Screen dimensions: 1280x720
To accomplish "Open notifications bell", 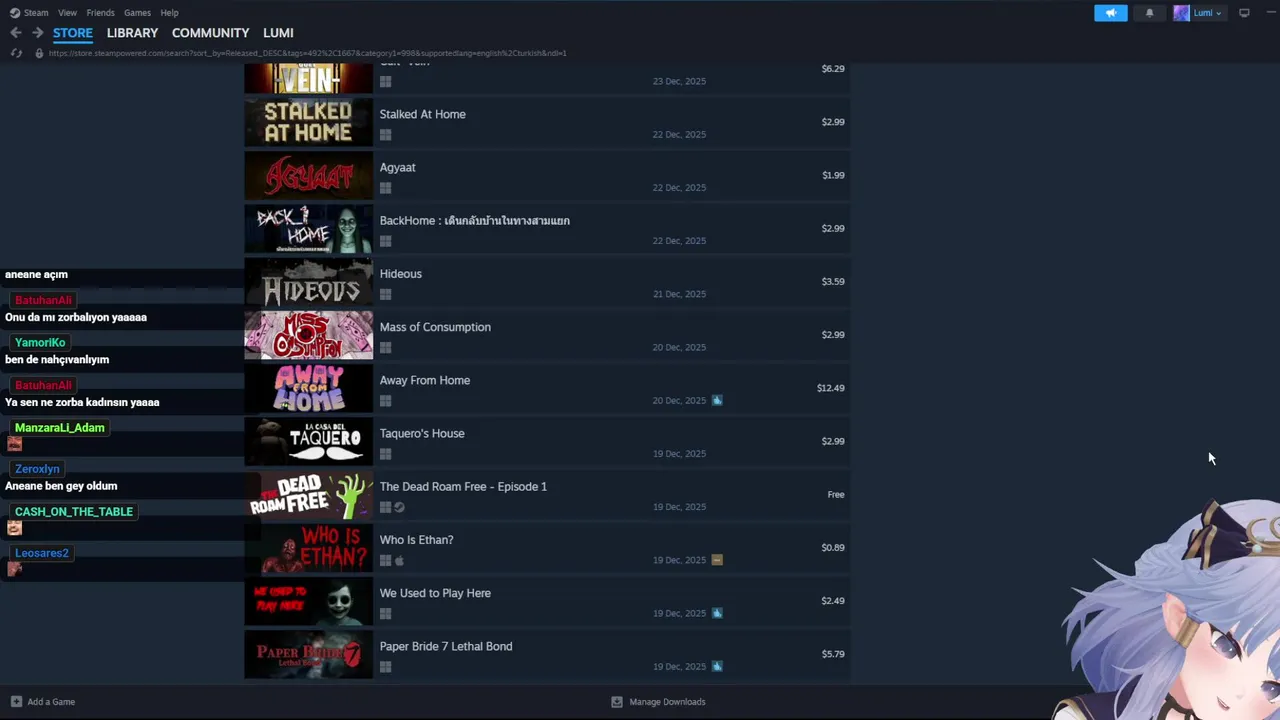I will (x=1149, y=13).
